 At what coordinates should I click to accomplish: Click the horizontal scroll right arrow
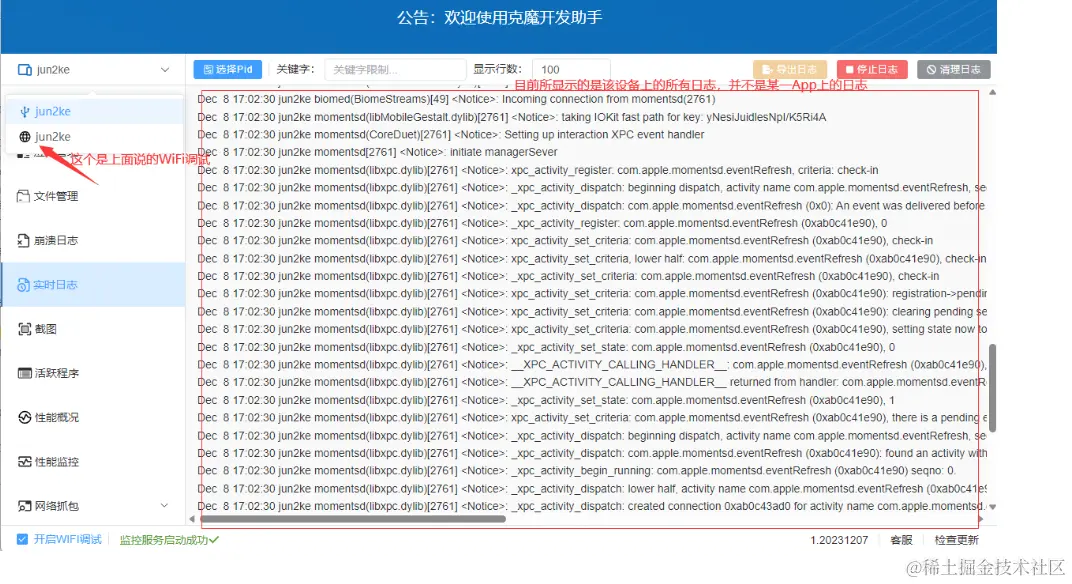point(981,519)
